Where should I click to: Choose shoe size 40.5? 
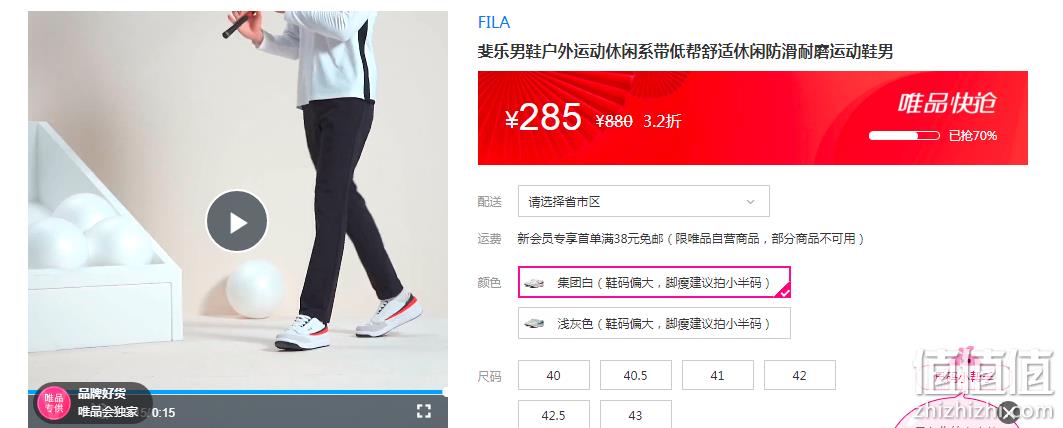[x=636, y=375]
